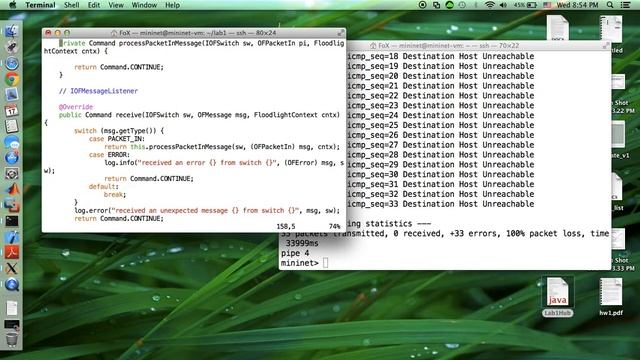Open the Window menu

pyautogui.click(x=144, y=5)
